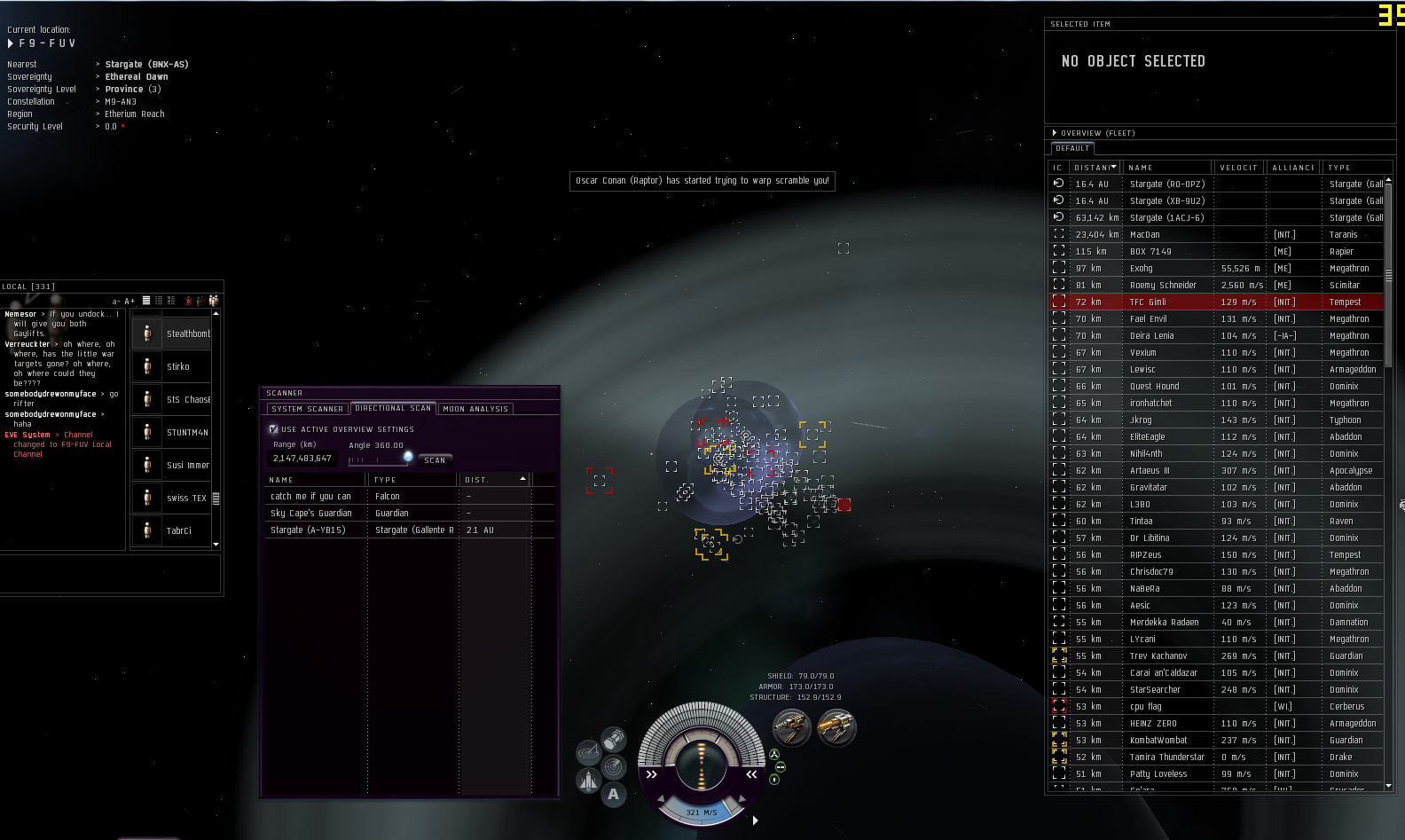Viewport: 1405px width, 840px height.
Task: Sort overview by Name column header
Action: point(1167,168)
